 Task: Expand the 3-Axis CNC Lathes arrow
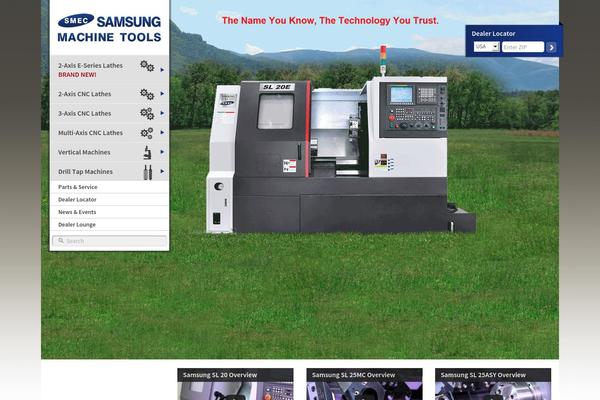[x=162, y=113]
